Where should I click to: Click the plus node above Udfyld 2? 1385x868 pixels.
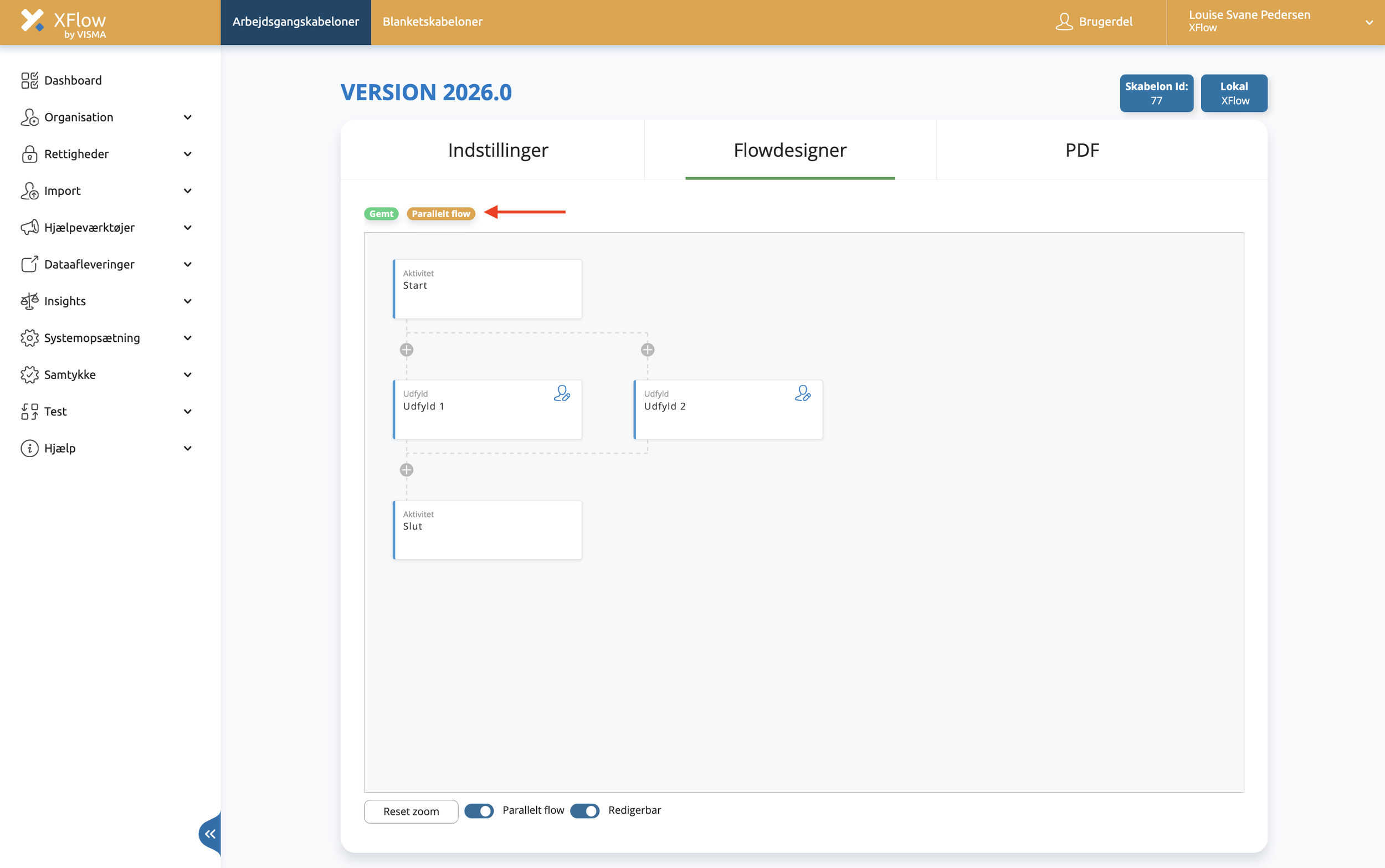[x=648, y=350]
